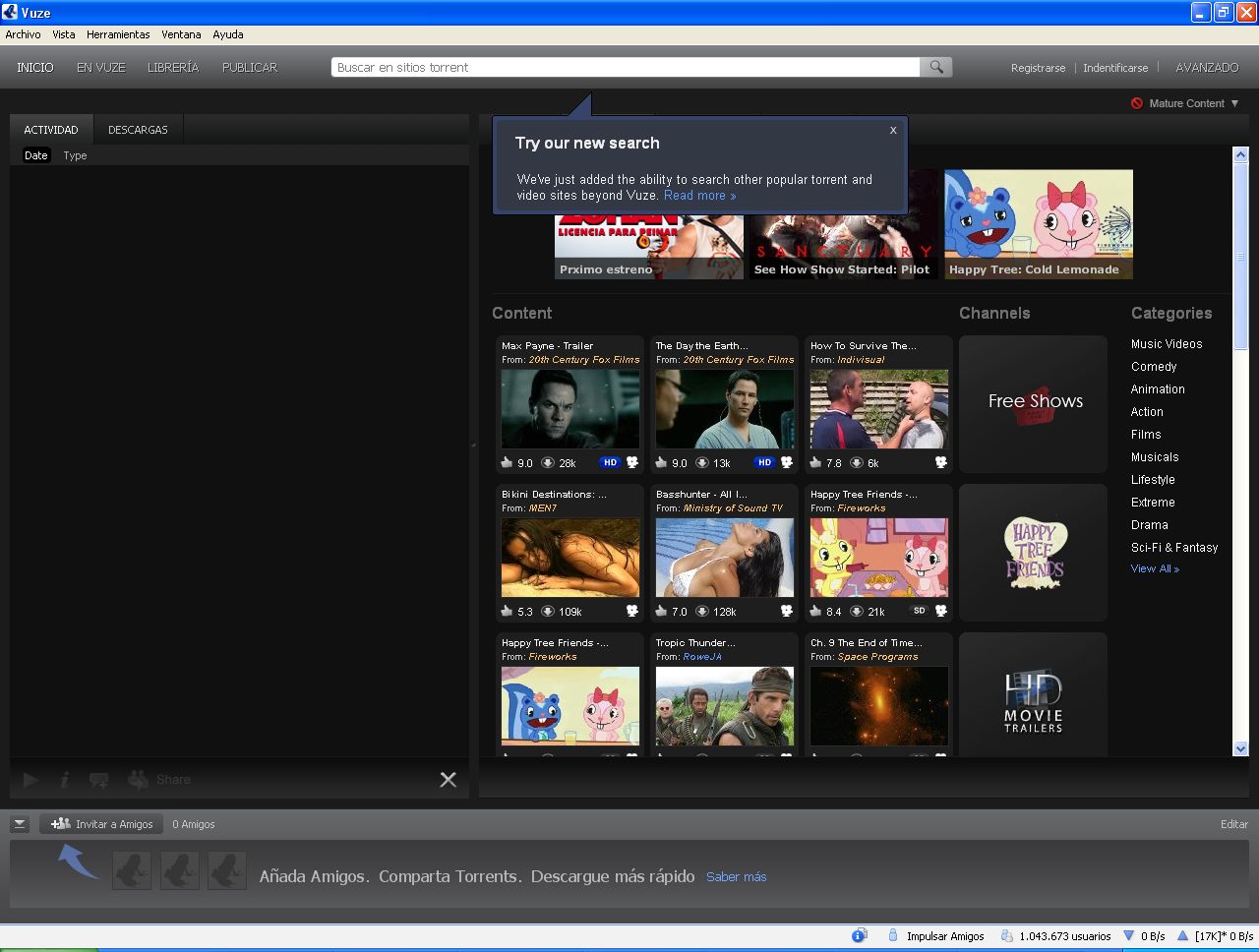This screenshot has width=1259, height=952.
Task: Click the Mature Content blocked icon
Action: (1137, 103)
